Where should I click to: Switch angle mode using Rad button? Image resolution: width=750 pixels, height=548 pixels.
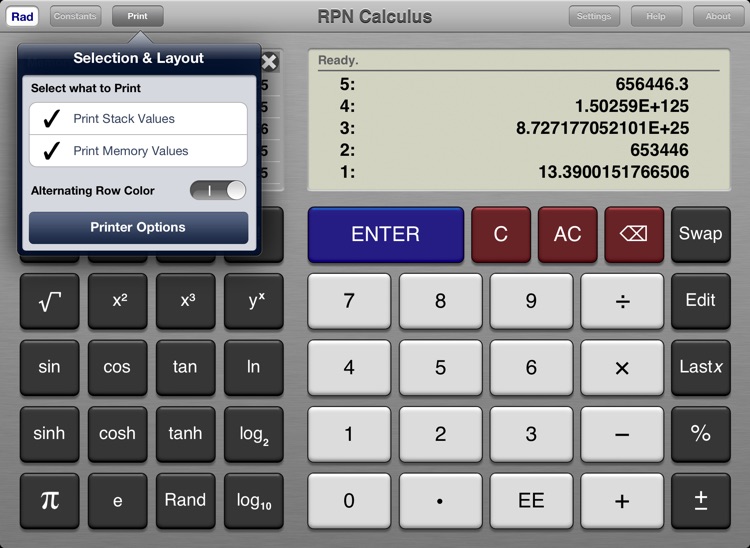[22, 16]
